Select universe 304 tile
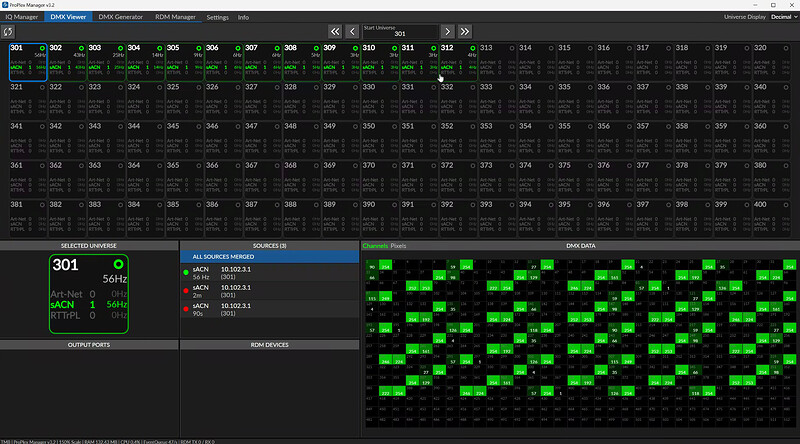Viewport: 800px width, 444px height. (x=145, y=62)
